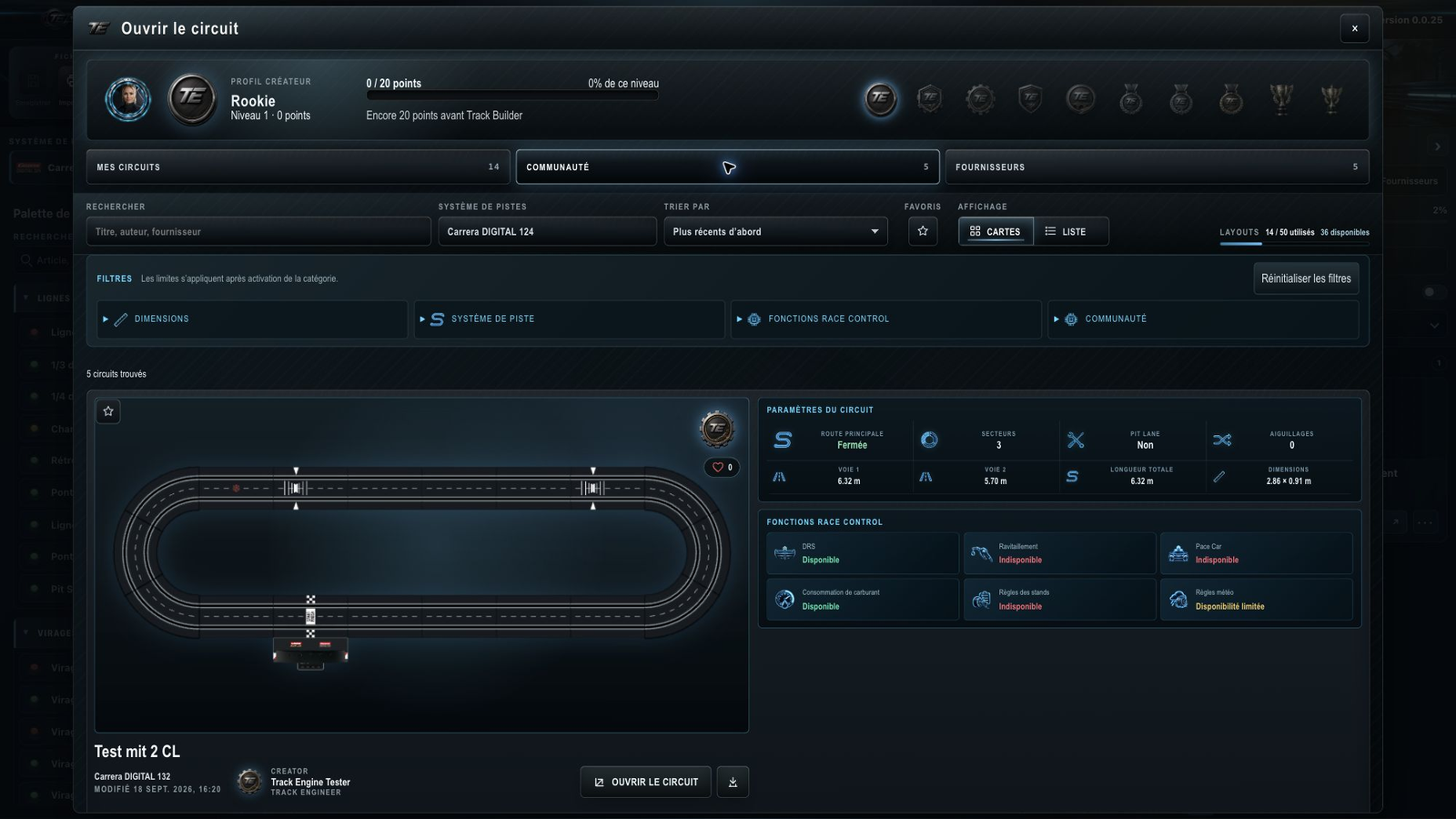
Task: Close the Ouvrir le circuit dialog
Action: click(1354, 28)
